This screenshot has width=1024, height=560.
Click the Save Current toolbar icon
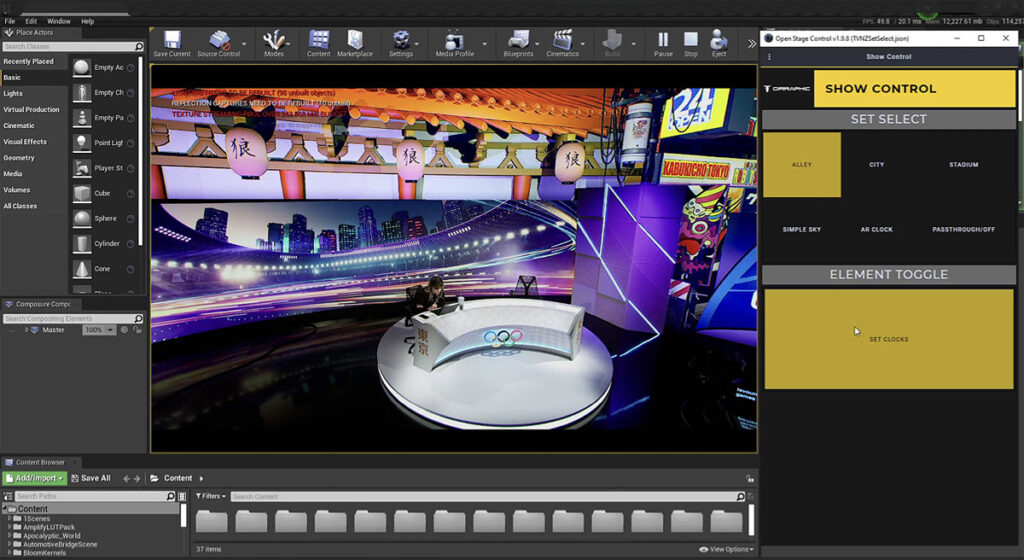pyautogui.click(x=172, y=42)
